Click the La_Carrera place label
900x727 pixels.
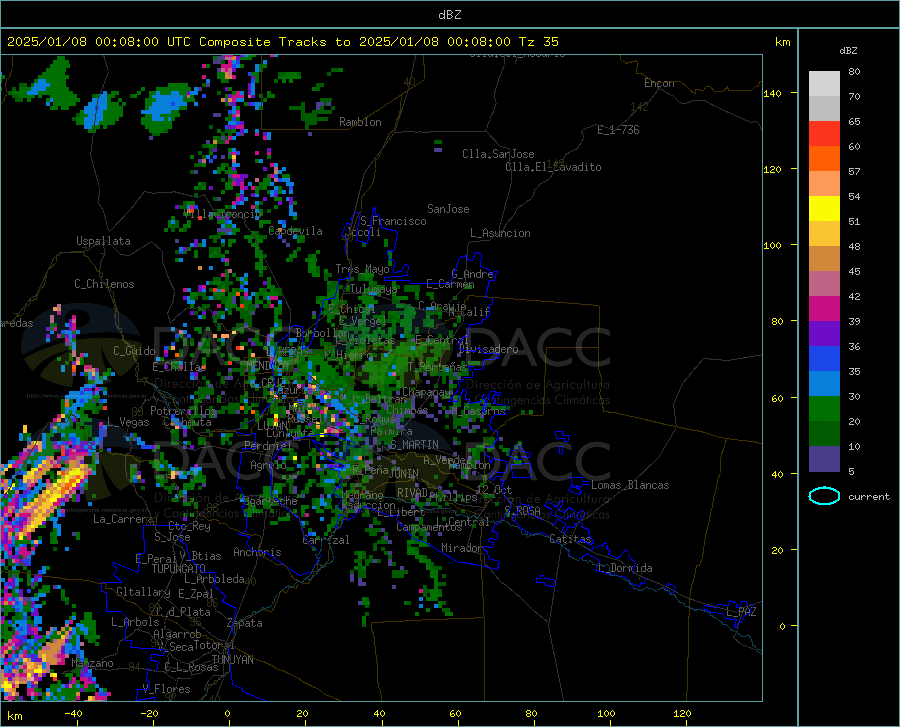pyautogui.click(x=123, y=519)
